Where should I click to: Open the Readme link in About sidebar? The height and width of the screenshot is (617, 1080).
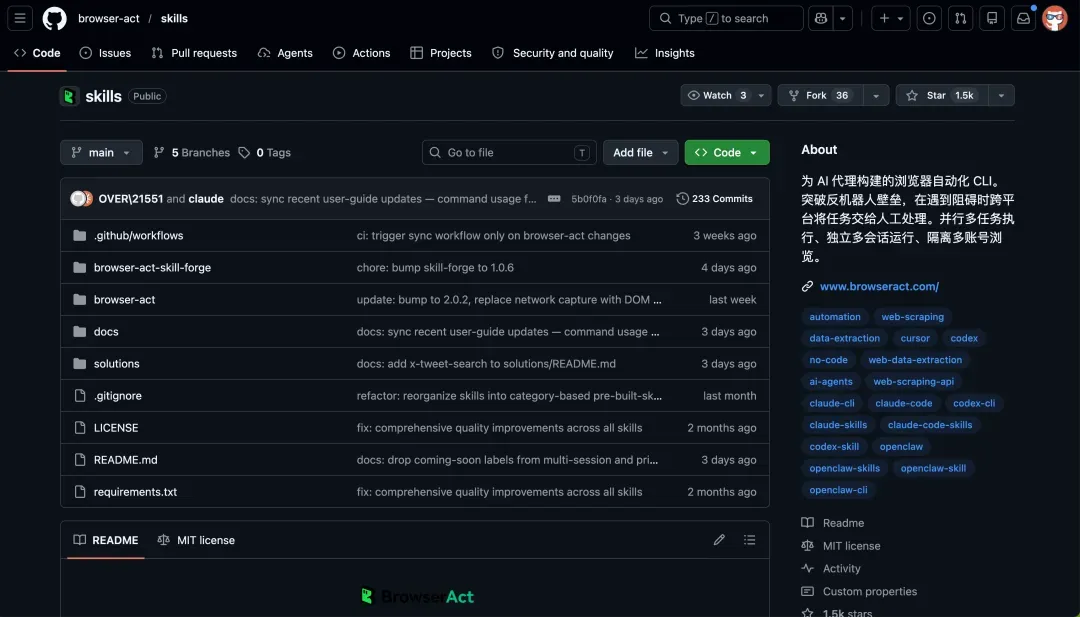(833, 523)
